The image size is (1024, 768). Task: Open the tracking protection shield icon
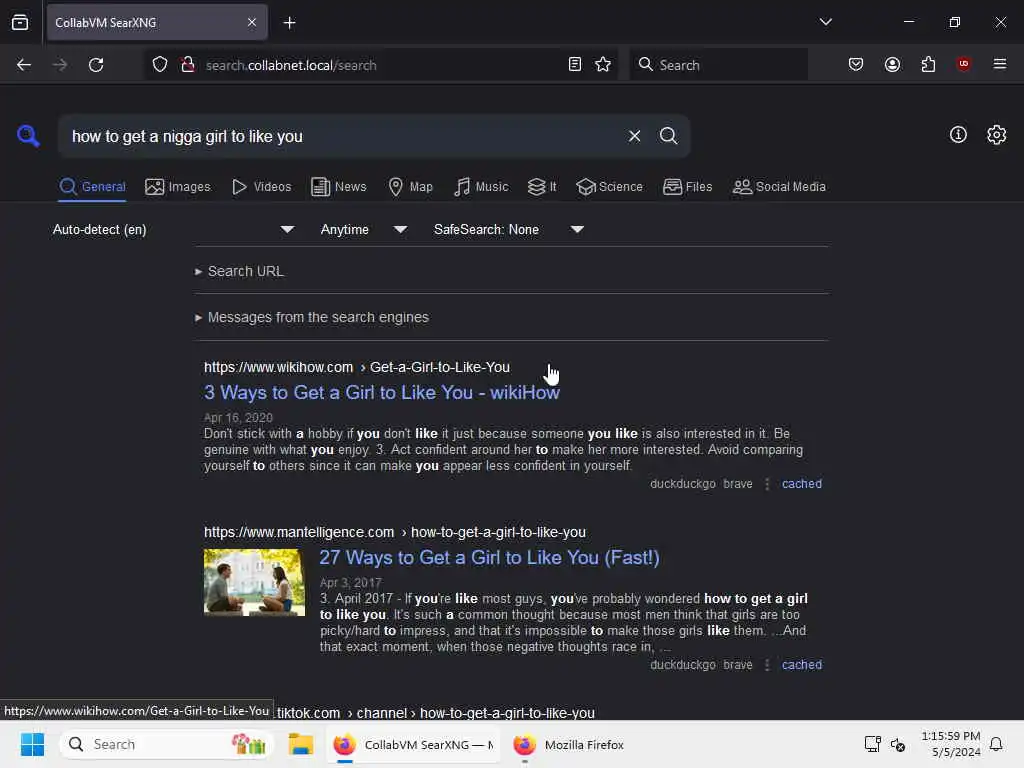pos(160,65)
